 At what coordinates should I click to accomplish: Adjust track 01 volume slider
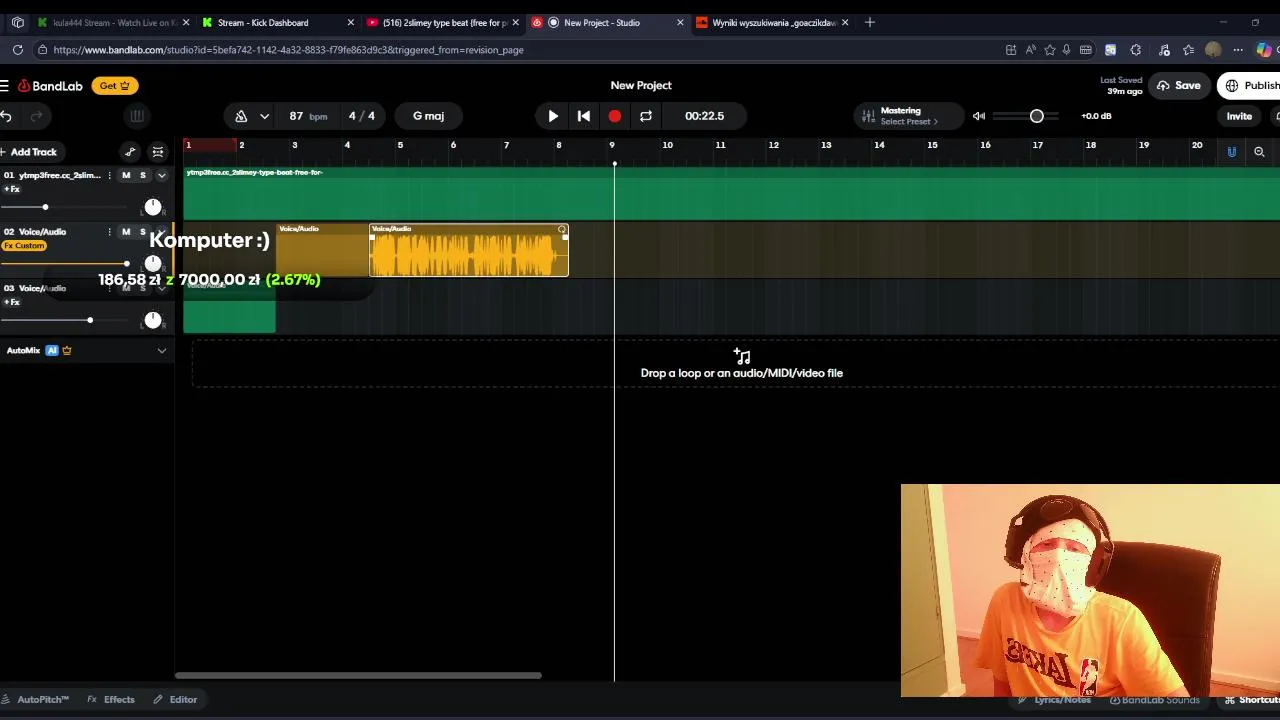click(45, 207)
